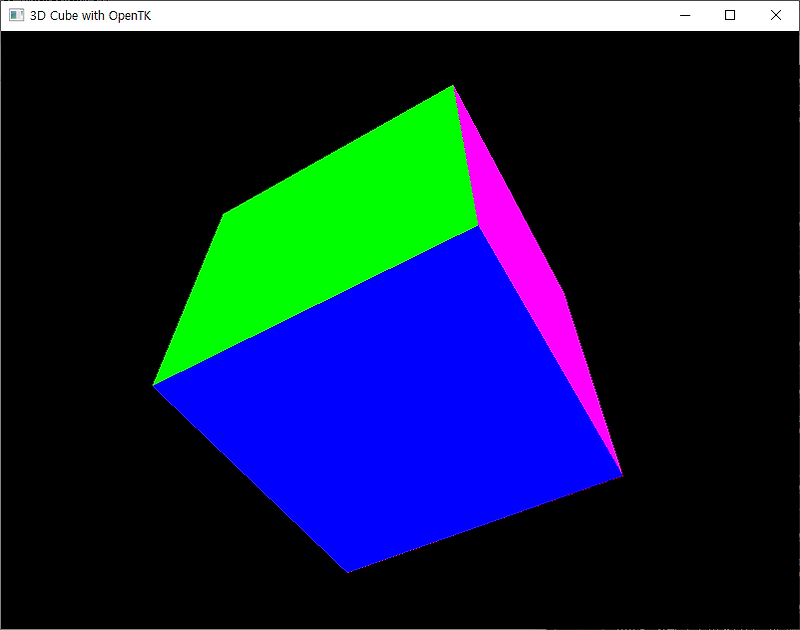Click the OpenTK application icon in title bar
This screenshot has width=800, height=630.
click(14, 15)
